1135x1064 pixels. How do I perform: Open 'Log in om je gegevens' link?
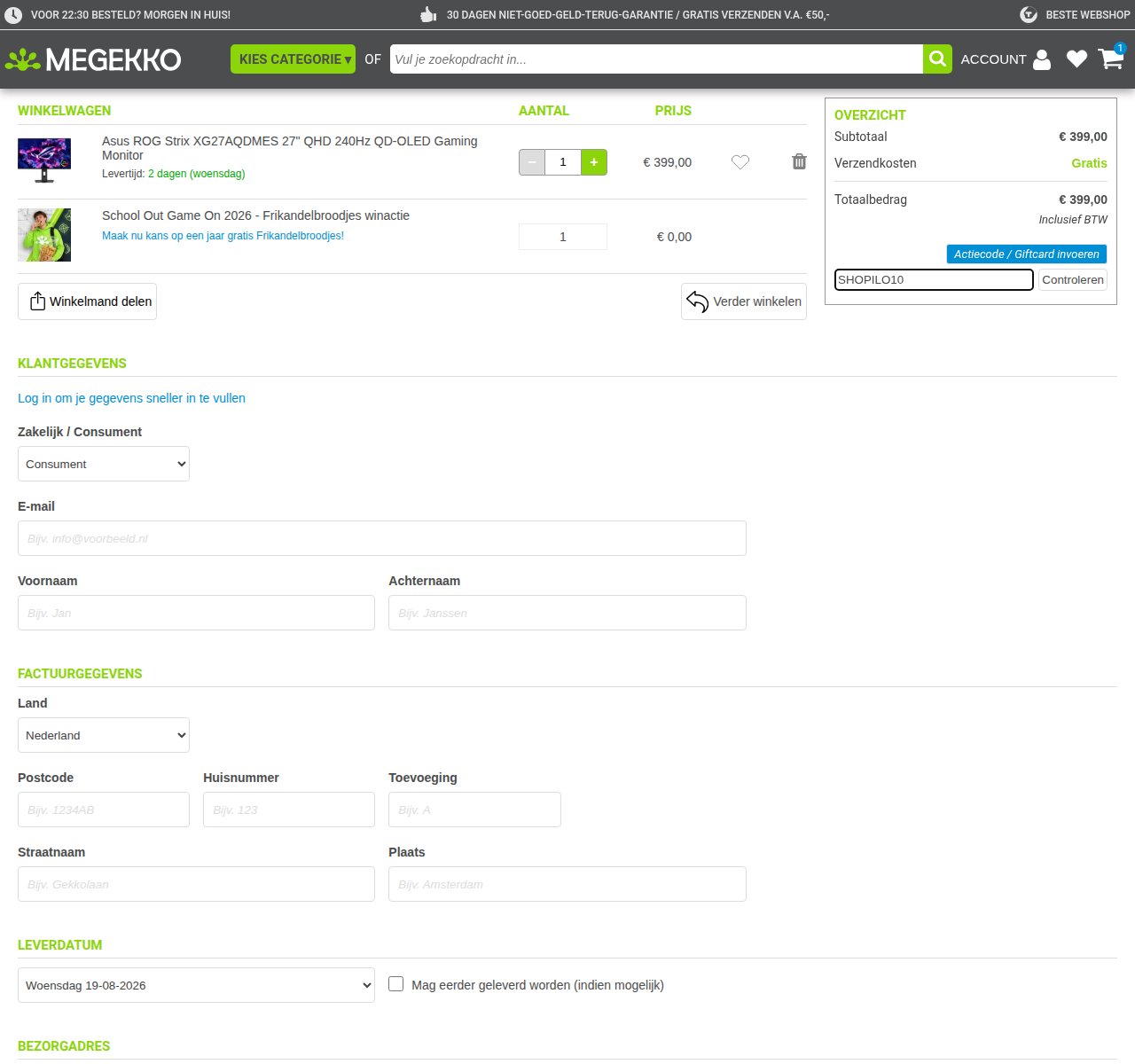(x=131, y=398)
